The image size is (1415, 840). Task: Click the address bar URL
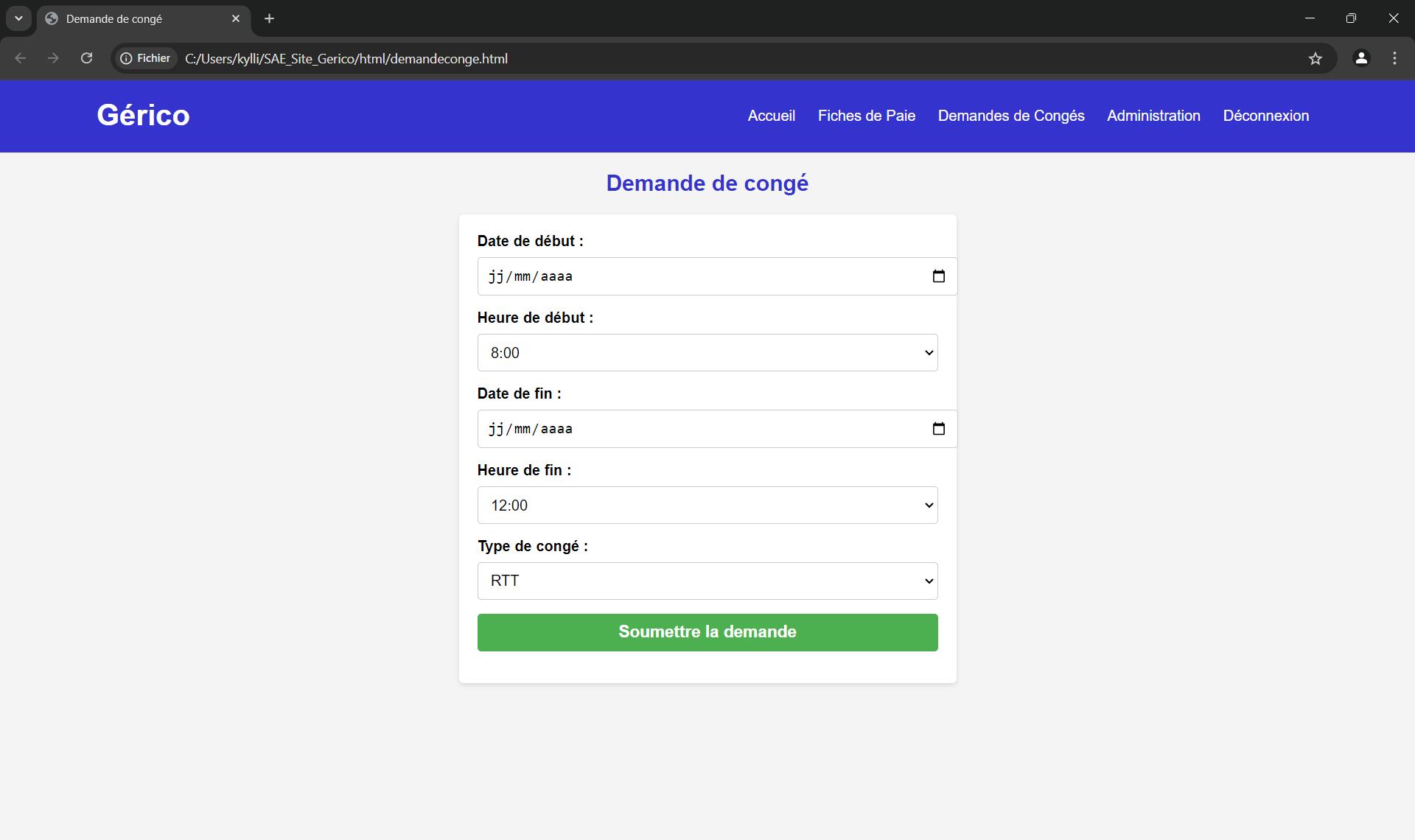coord(346,58)
